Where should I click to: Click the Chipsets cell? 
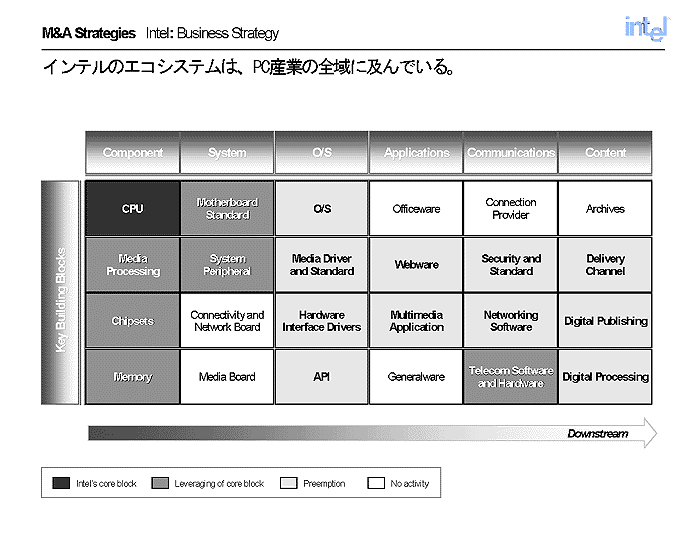click(132, 321)
